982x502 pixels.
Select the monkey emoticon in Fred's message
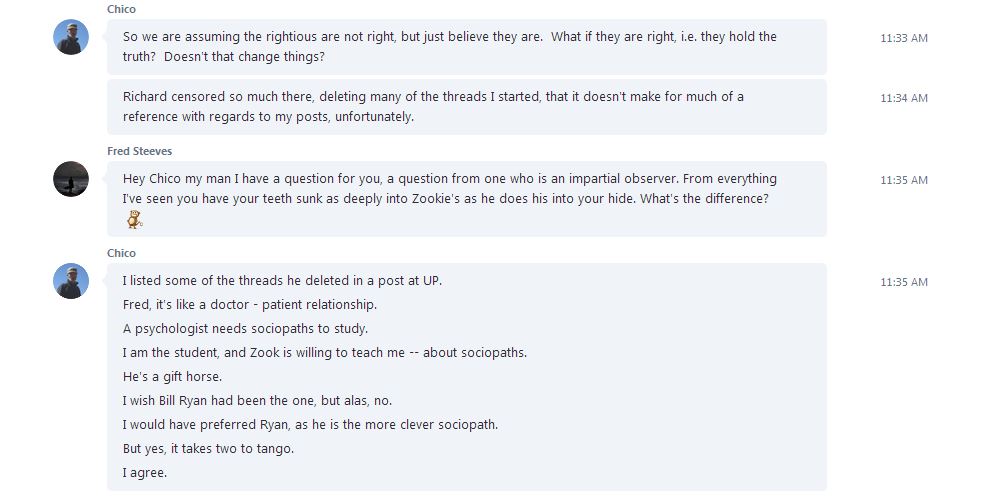134,220
